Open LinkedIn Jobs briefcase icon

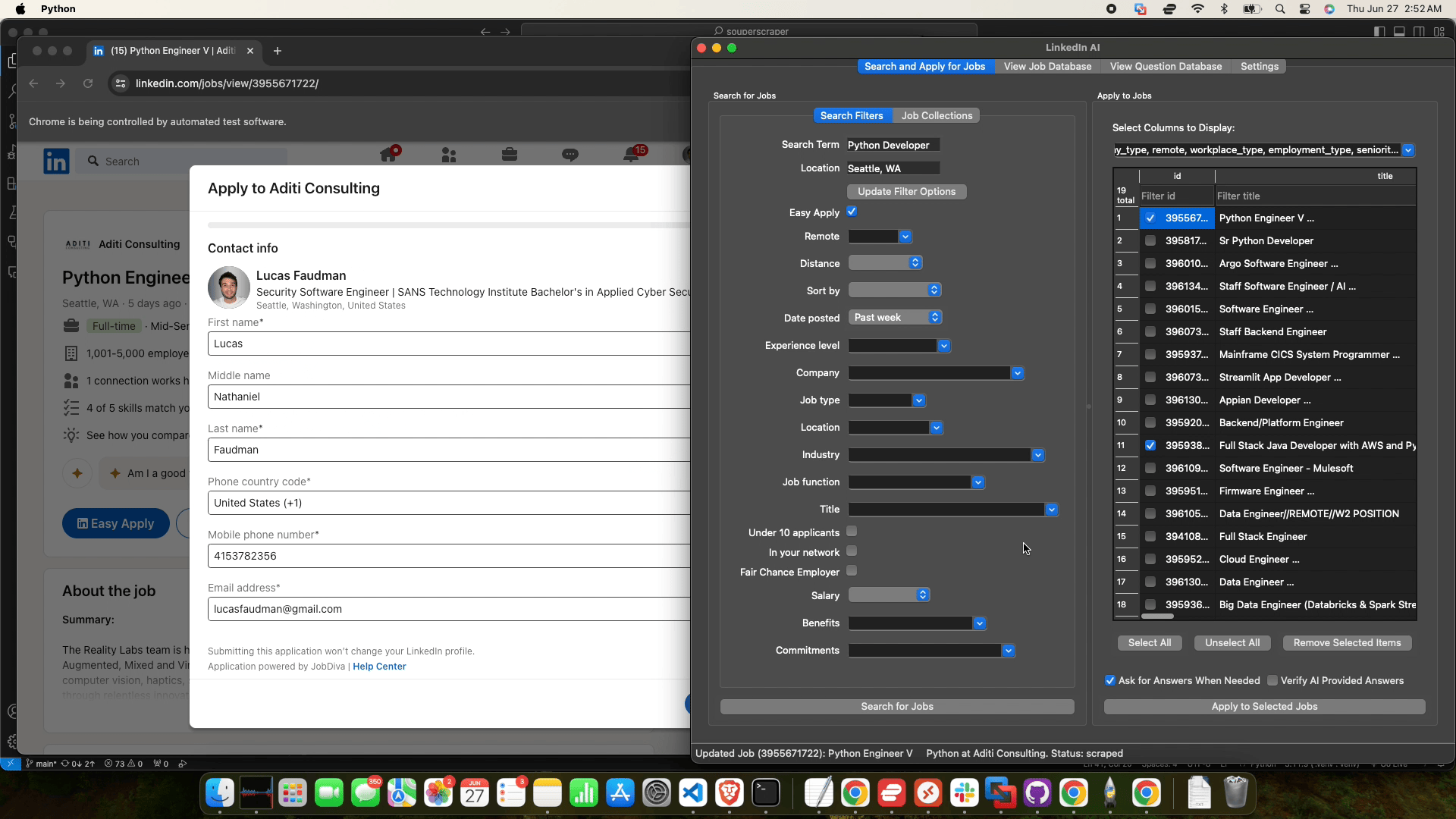pyautogui.click(x=510, y=155)
